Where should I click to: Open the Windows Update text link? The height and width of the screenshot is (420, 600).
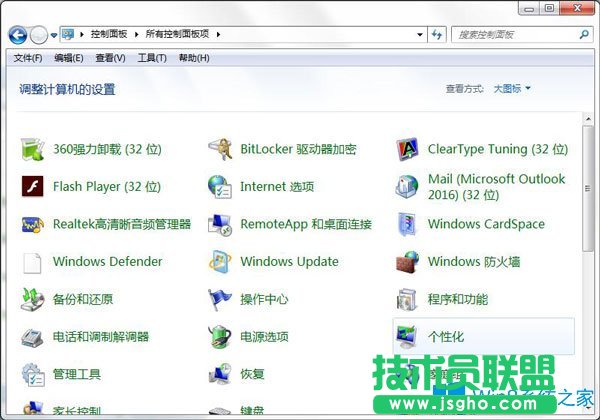pos(289,262)
